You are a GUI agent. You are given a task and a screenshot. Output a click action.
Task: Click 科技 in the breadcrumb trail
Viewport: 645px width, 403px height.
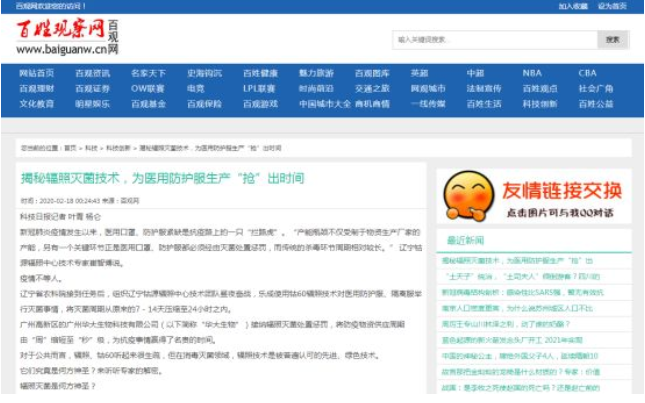(91, 147)
